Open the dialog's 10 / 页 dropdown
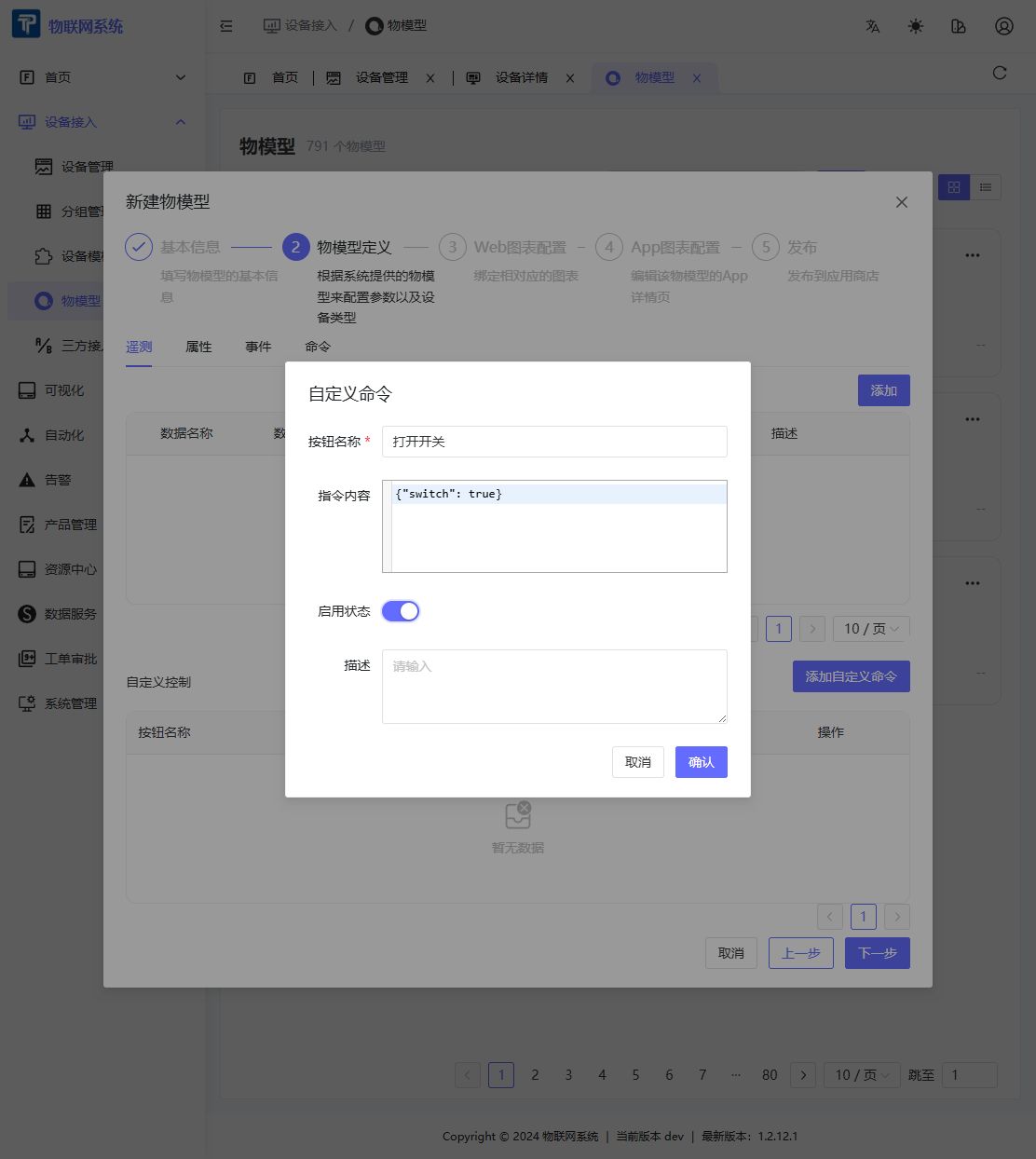 click(x=871, y=629)
